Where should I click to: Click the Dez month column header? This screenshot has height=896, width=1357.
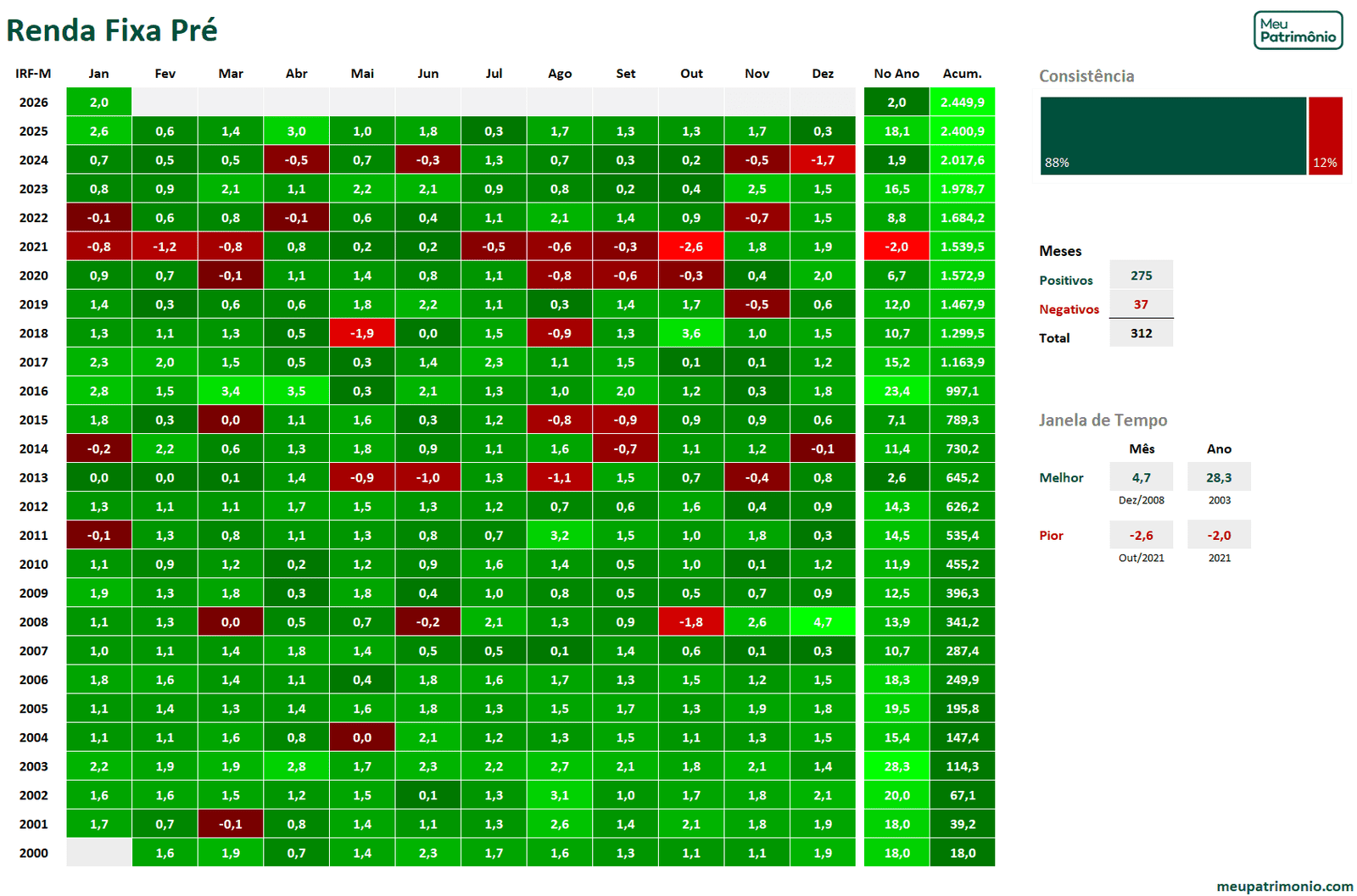(823, 74)
